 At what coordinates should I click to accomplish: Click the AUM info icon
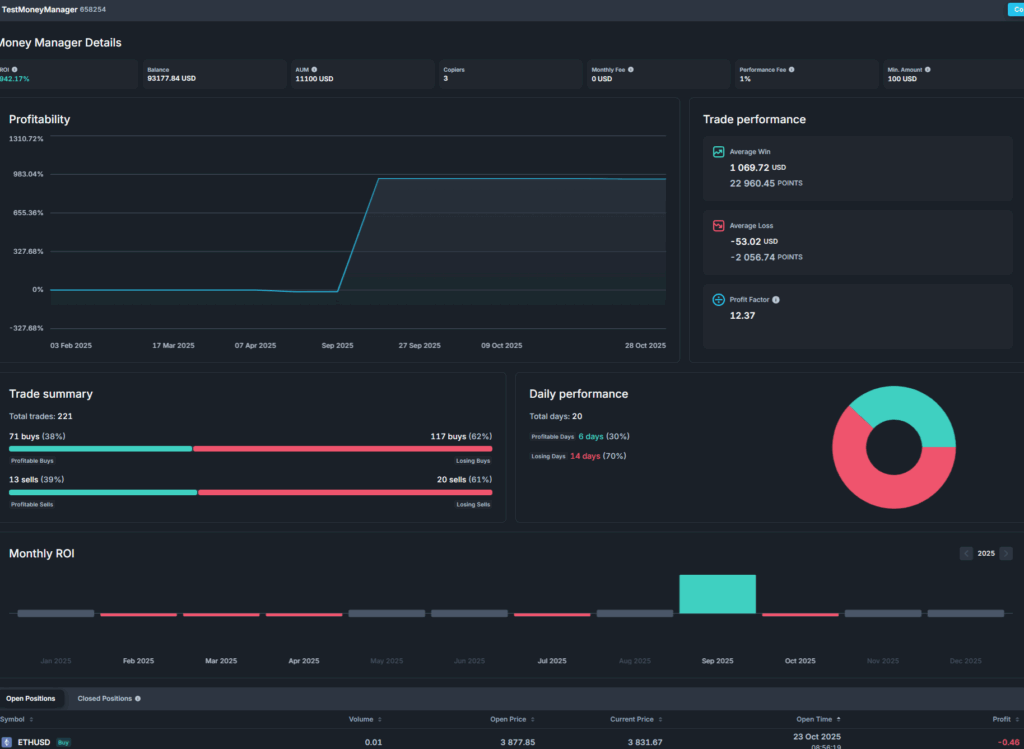[x=314, y=70]
